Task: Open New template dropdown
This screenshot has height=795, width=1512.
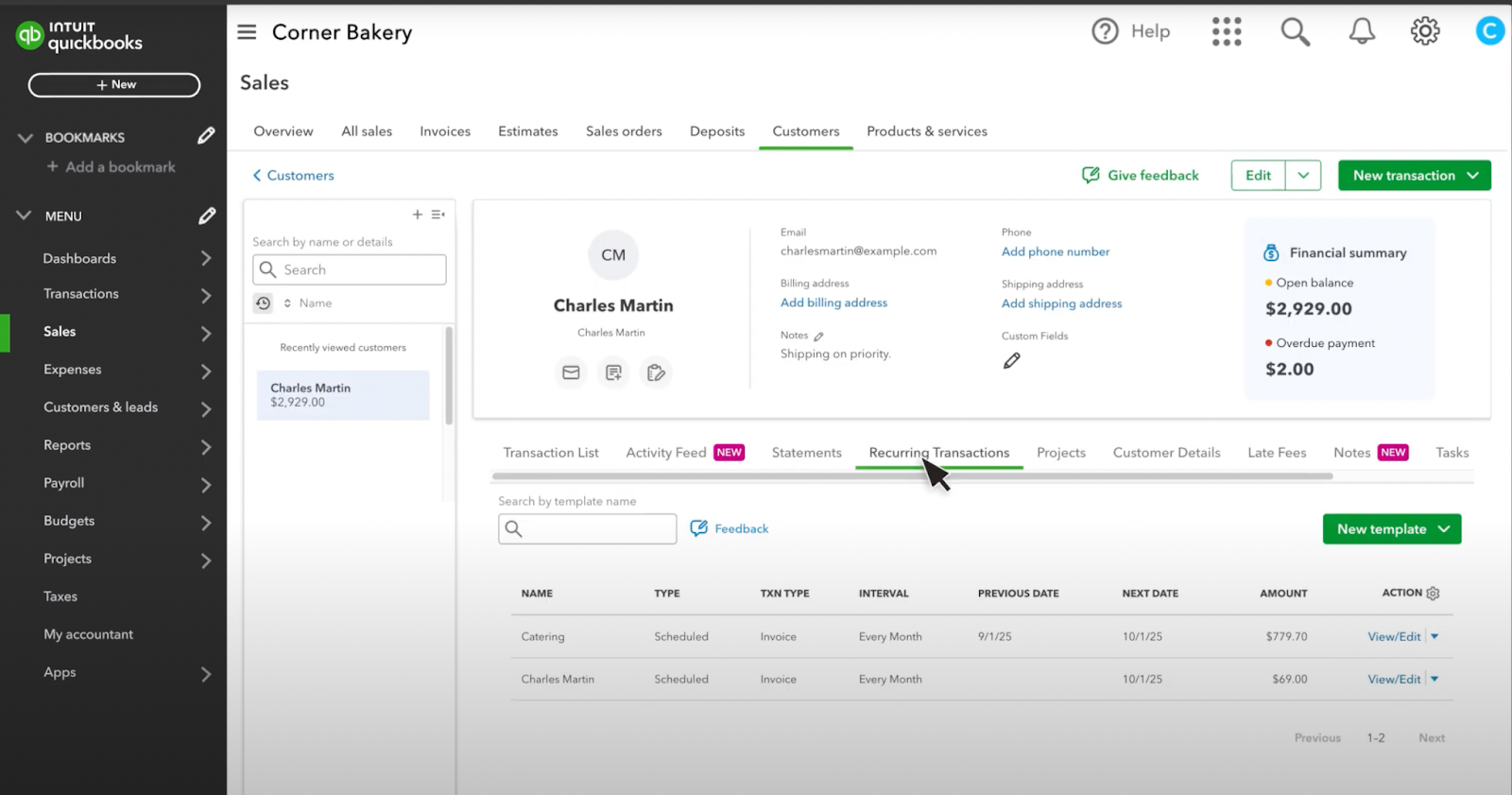Action: coord(1392,528)
